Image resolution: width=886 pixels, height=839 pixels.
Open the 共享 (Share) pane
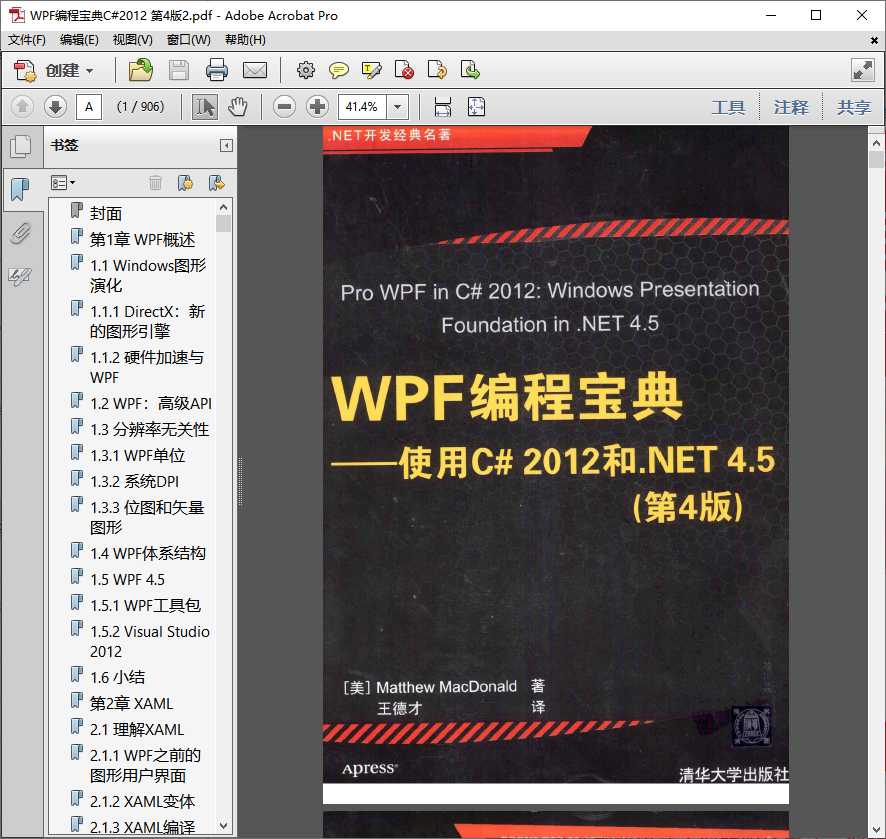853,107
